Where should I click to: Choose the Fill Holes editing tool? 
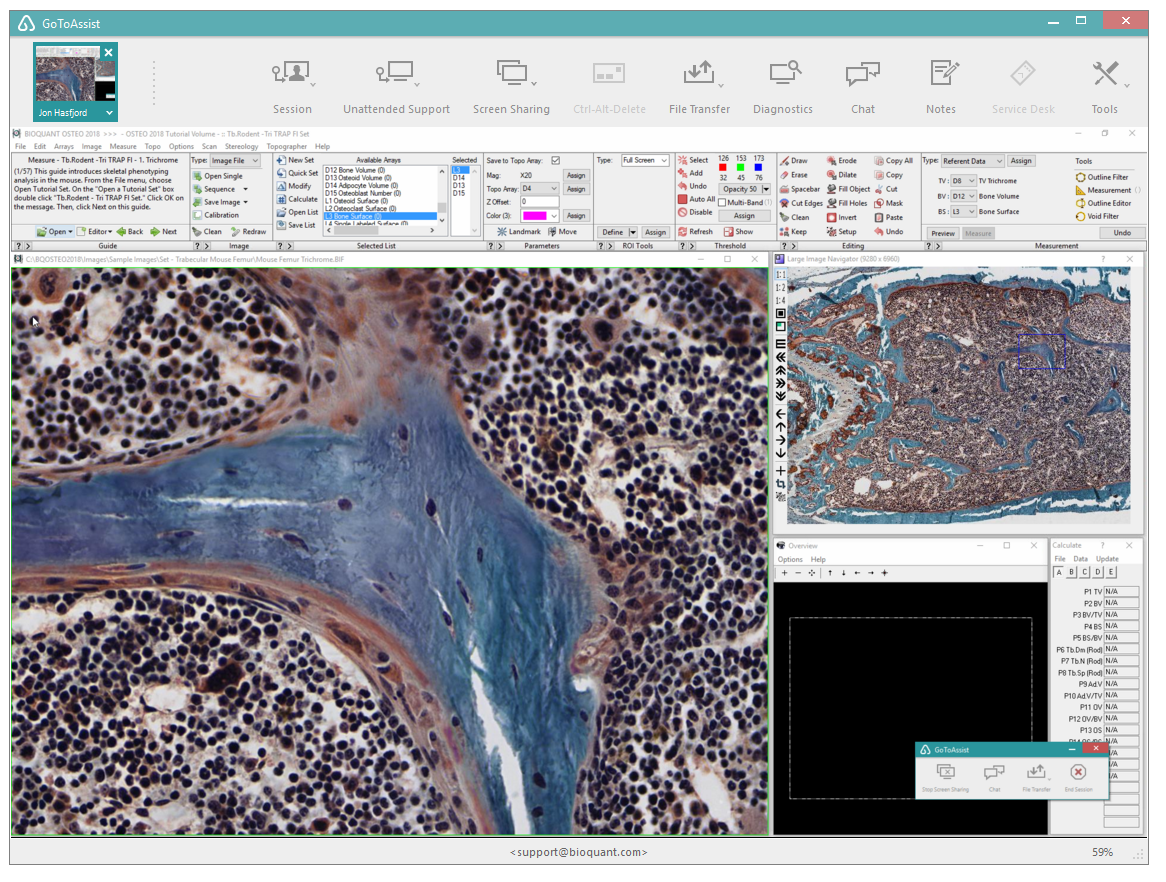click(847, 203)
